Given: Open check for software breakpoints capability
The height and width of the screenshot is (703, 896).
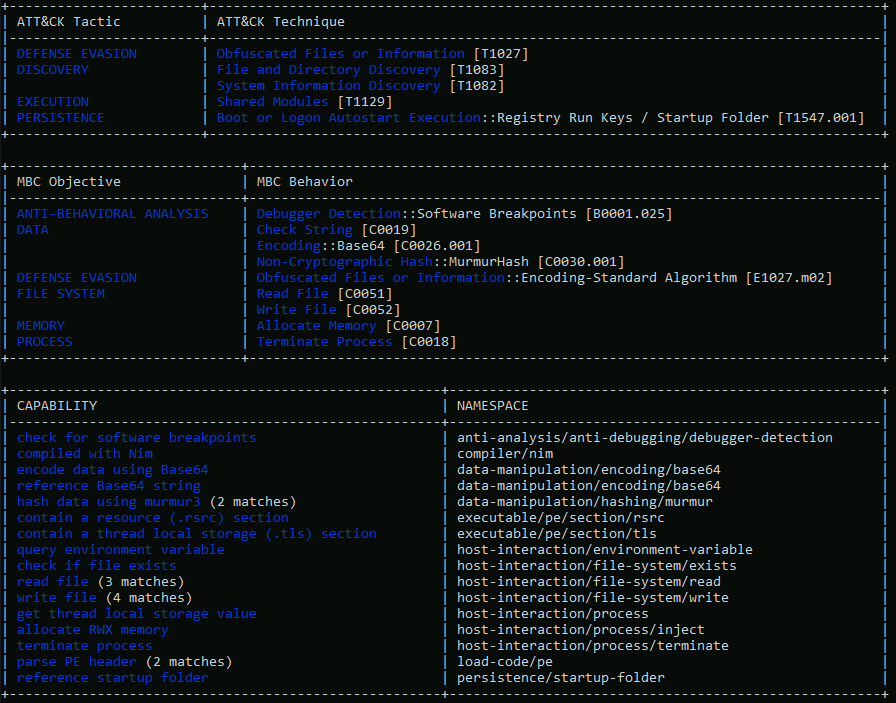Looking at the screenshot, I should [137, 438].
